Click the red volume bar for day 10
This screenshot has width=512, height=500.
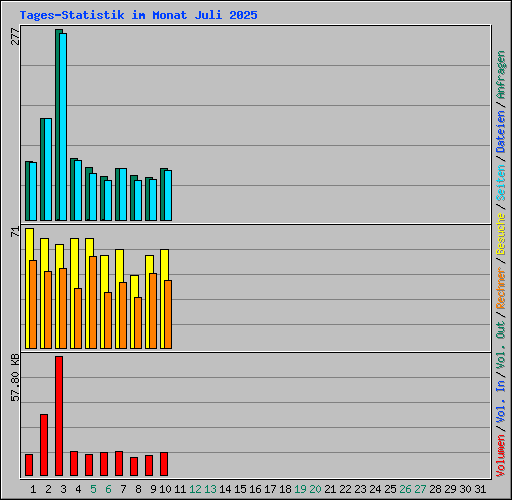(164, 464)
